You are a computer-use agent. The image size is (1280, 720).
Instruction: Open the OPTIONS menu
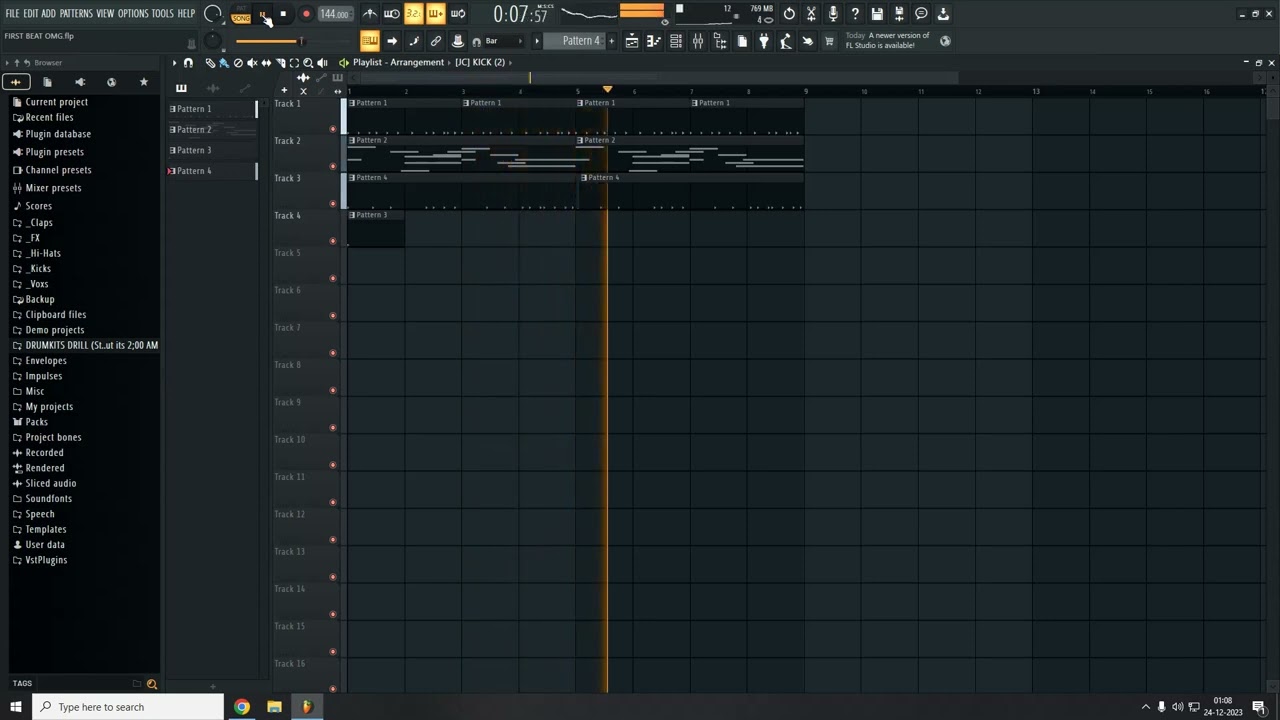(x=133, y=13)
